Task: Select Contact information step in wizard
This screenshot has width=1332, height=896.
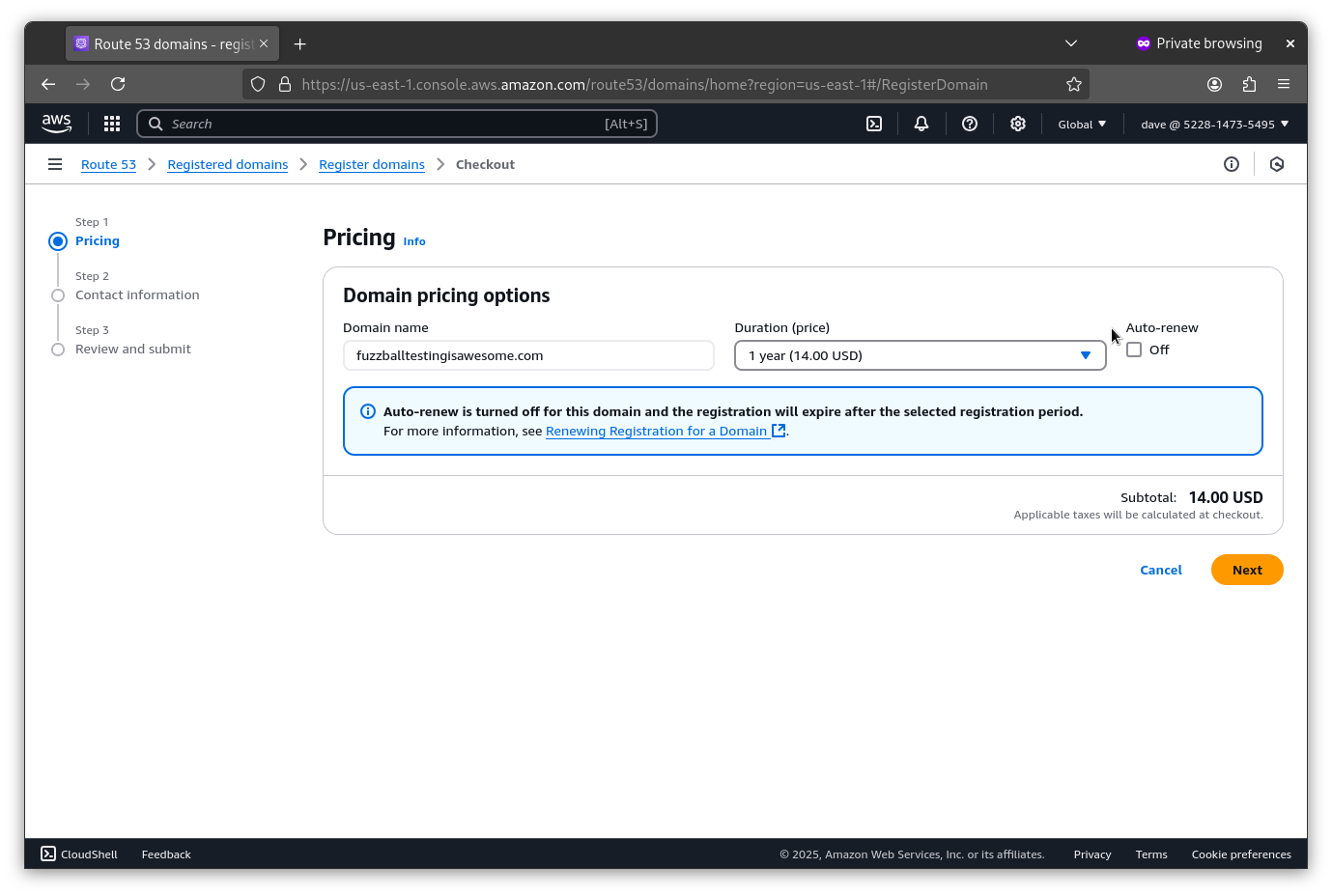Action: (137, 295)
